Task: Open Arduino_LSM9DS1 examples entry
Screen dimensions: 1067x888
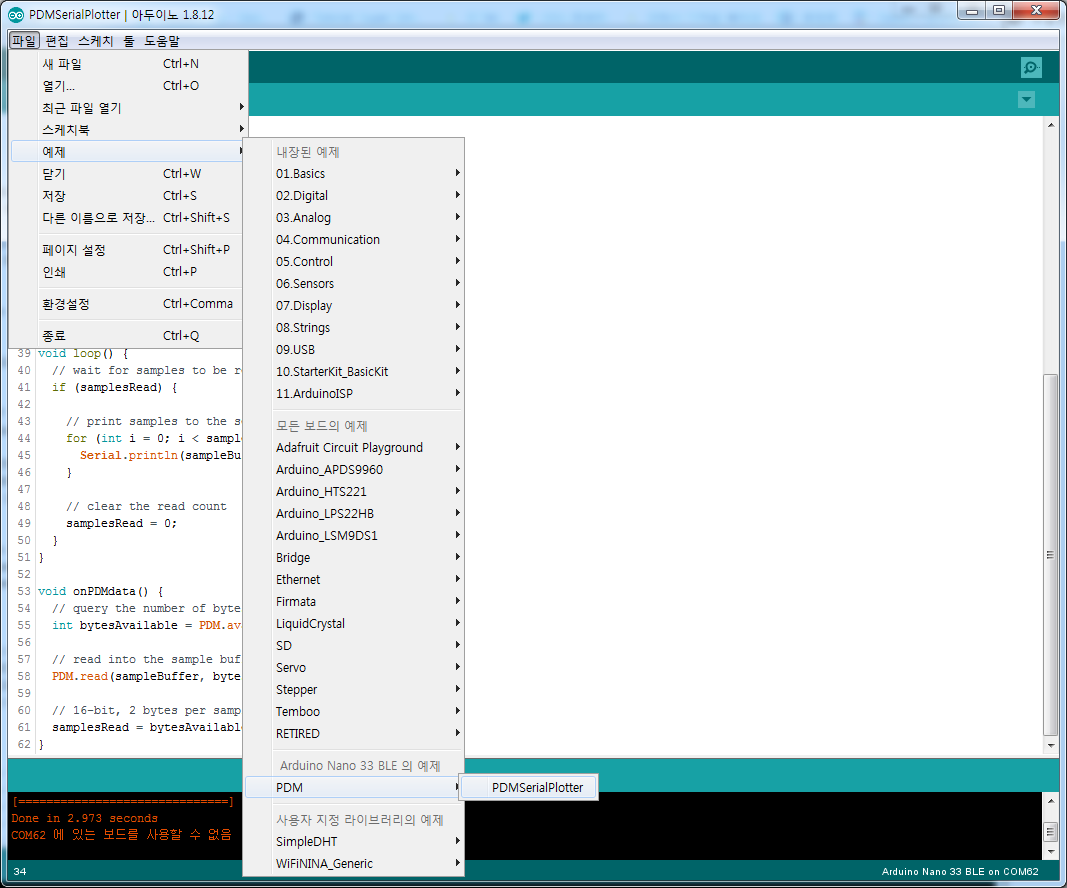Action: click(354, 536)
